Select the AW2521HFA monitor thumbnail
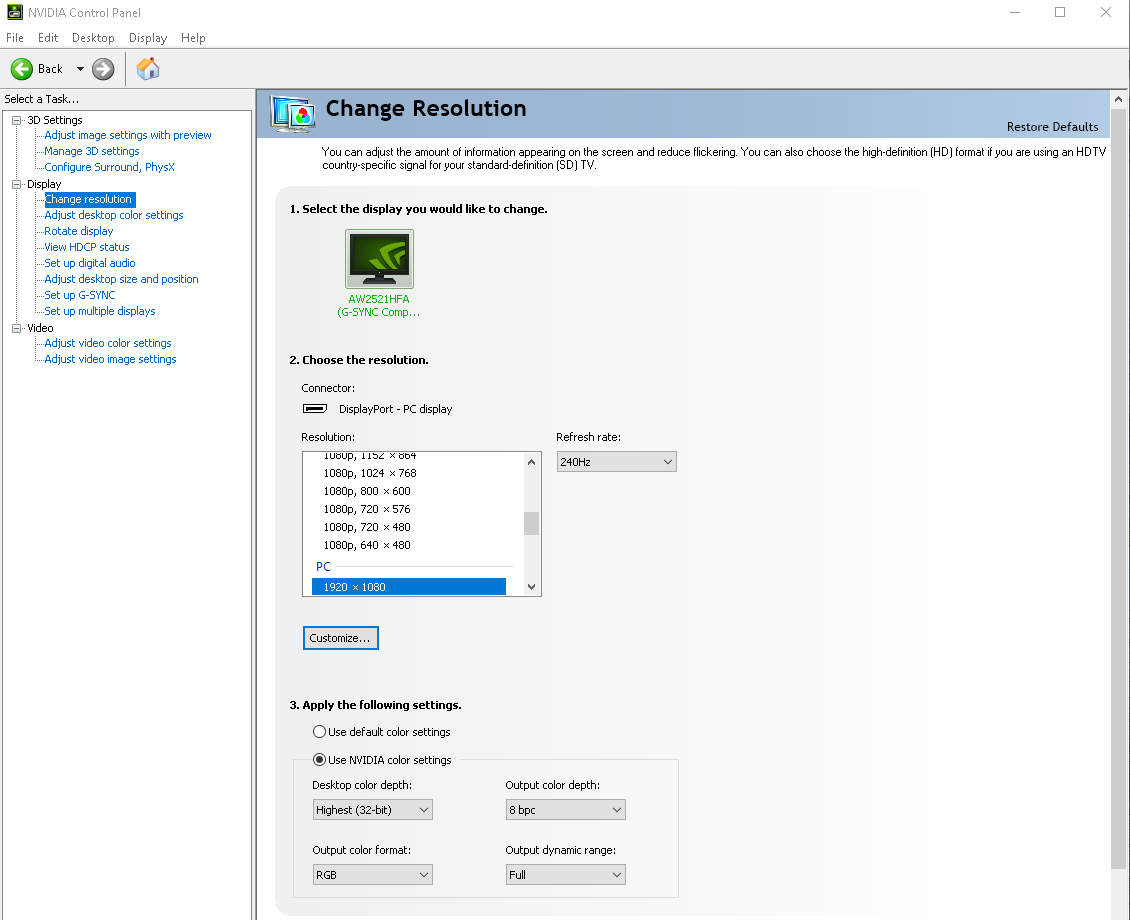This screenshot has height=920, width=1130. pos(379,259)
